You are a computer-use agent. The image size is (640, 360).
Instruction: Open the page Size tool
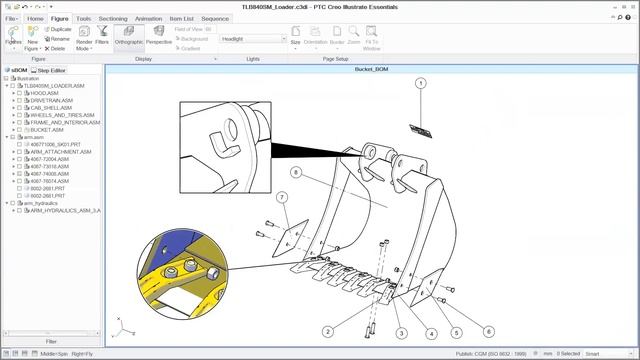pyautogui.click(x=296, y=38)
